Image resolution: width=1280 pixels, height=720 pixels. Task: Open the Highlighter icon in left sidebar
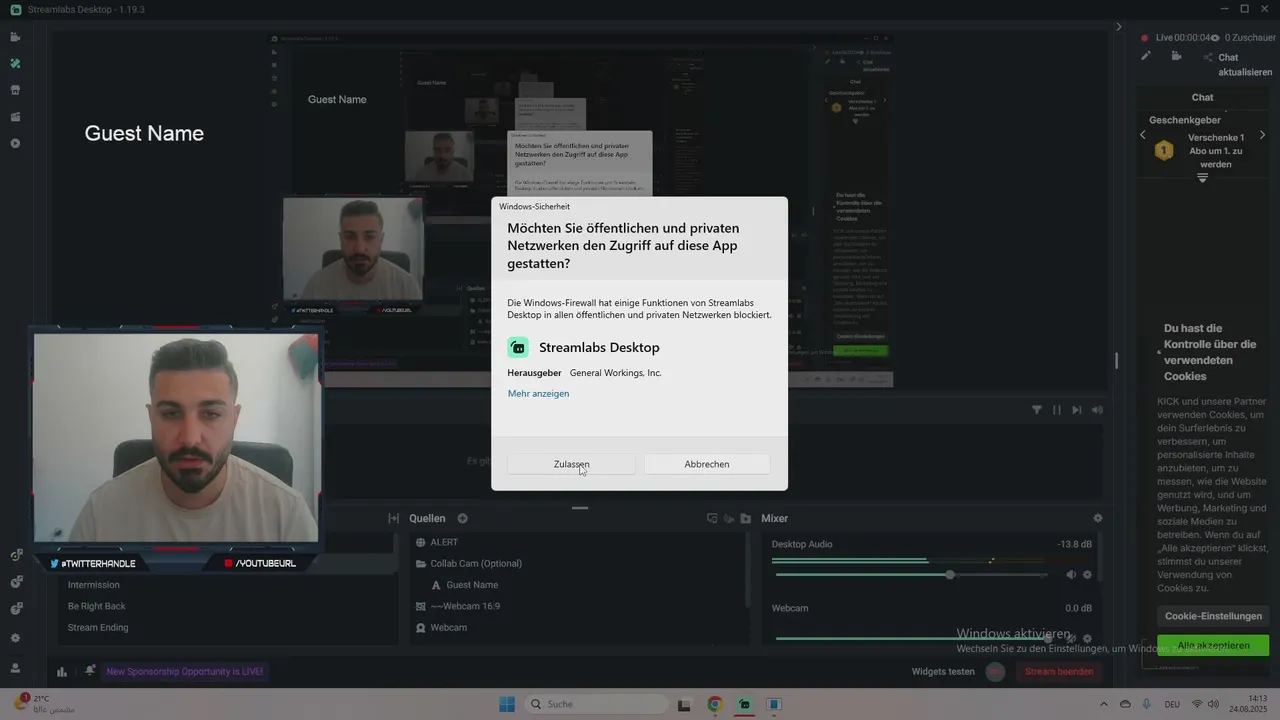(15, 117)
